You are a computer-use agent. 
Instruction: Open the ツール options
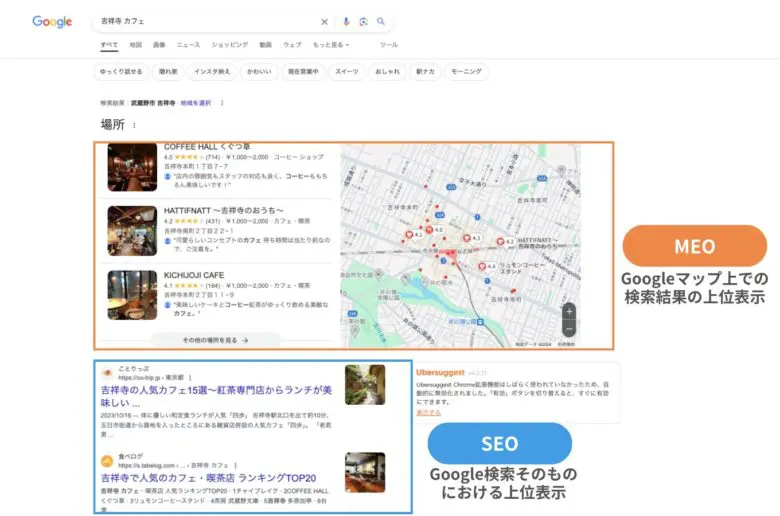[389, 45]
